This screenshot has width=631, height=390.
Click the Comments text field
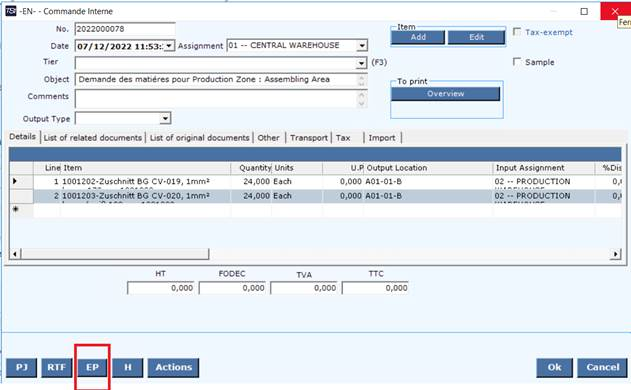tap(221, 99)
